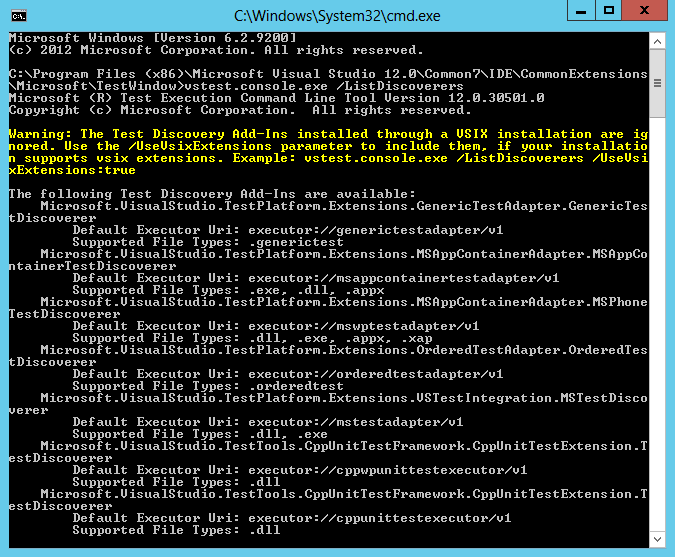
Task: Click the yellow 'xExtensions:true' text
Action: click(72, 170)
